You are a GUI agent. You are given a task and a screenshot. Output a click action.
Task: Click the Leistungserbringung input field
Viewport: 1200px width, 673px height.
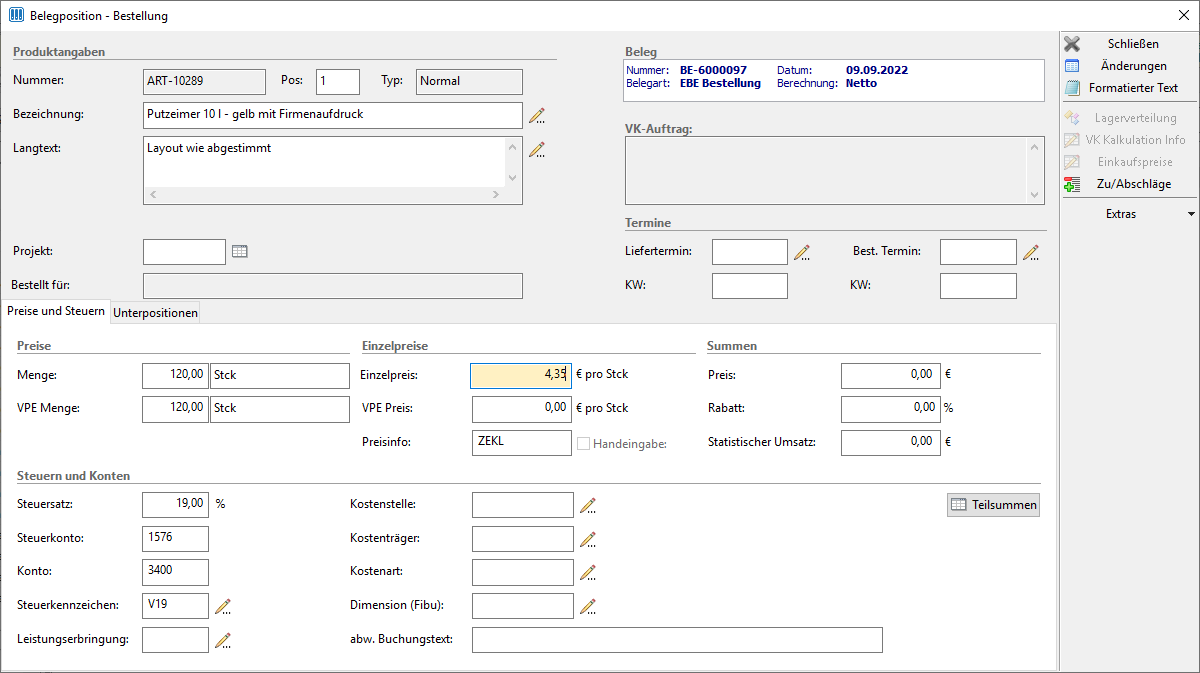tap(175, 640)
